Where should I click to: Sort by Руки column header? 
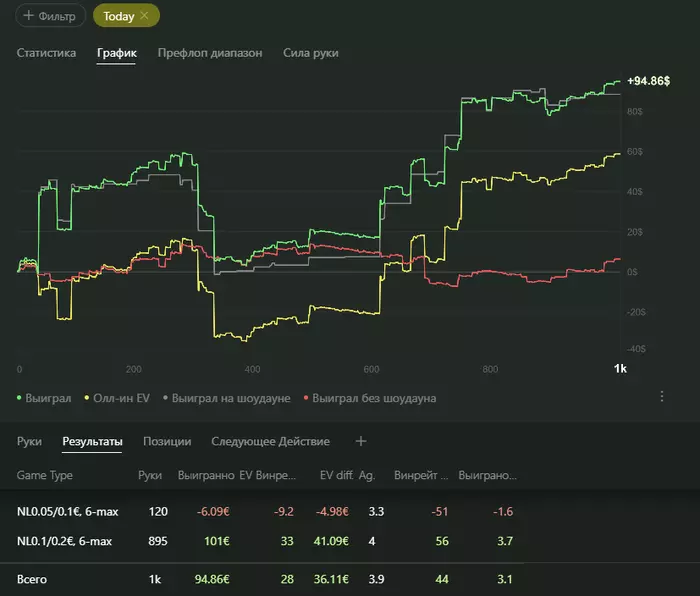150,475
